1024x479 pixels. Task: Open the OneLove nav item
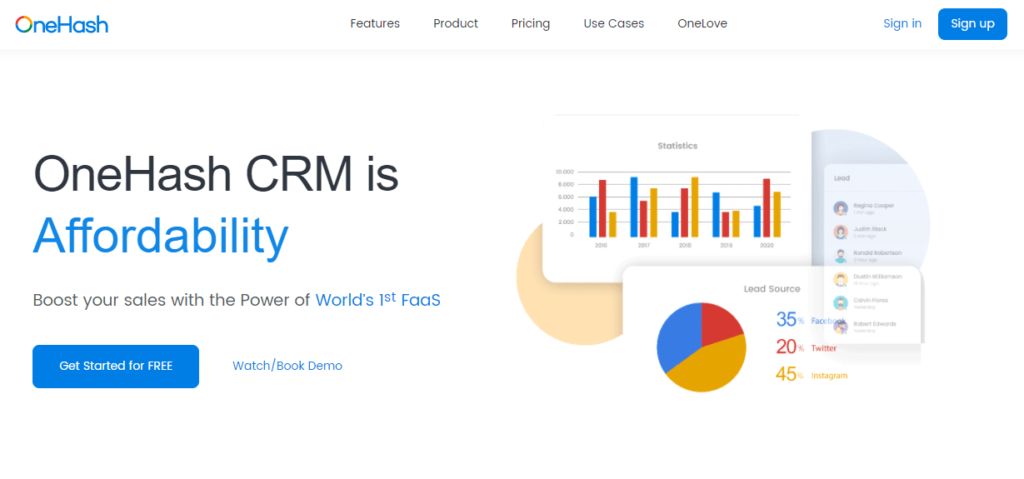tap(702, 24)
